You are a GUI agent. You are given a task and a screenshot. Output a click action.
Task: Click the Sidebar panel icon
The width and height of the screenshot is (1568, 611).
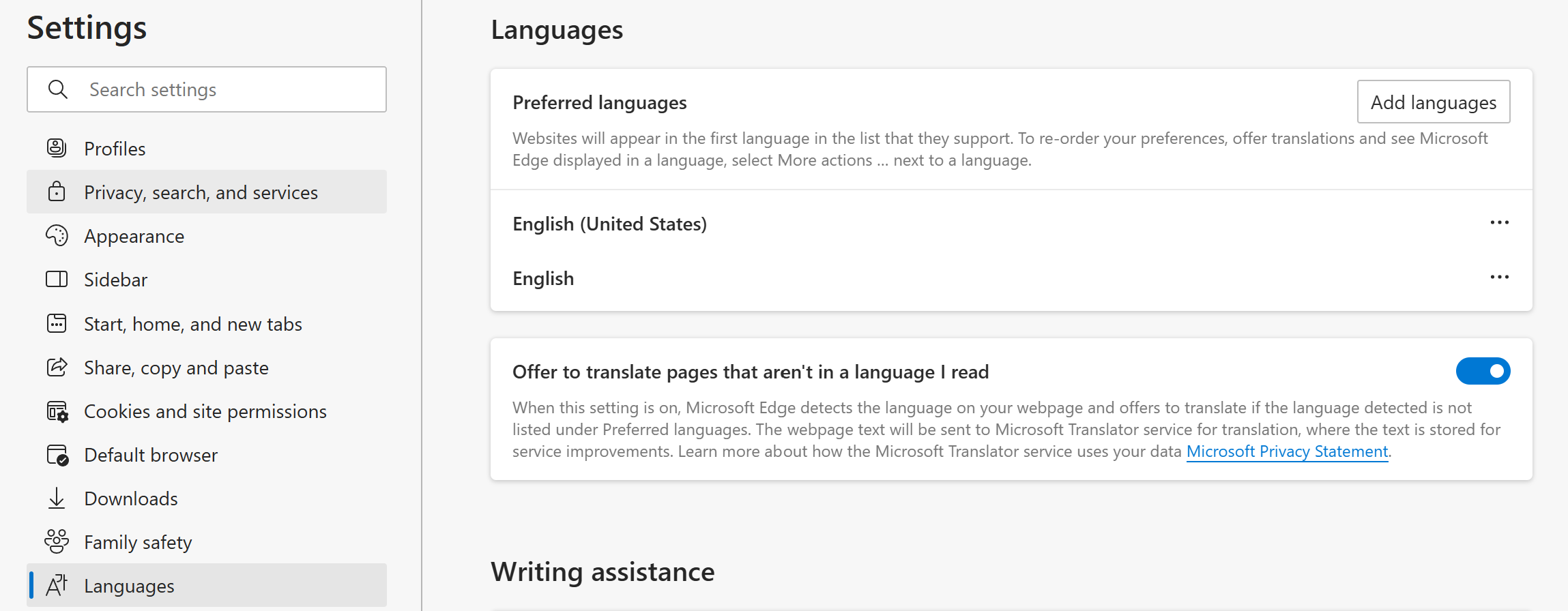point(57,280)
